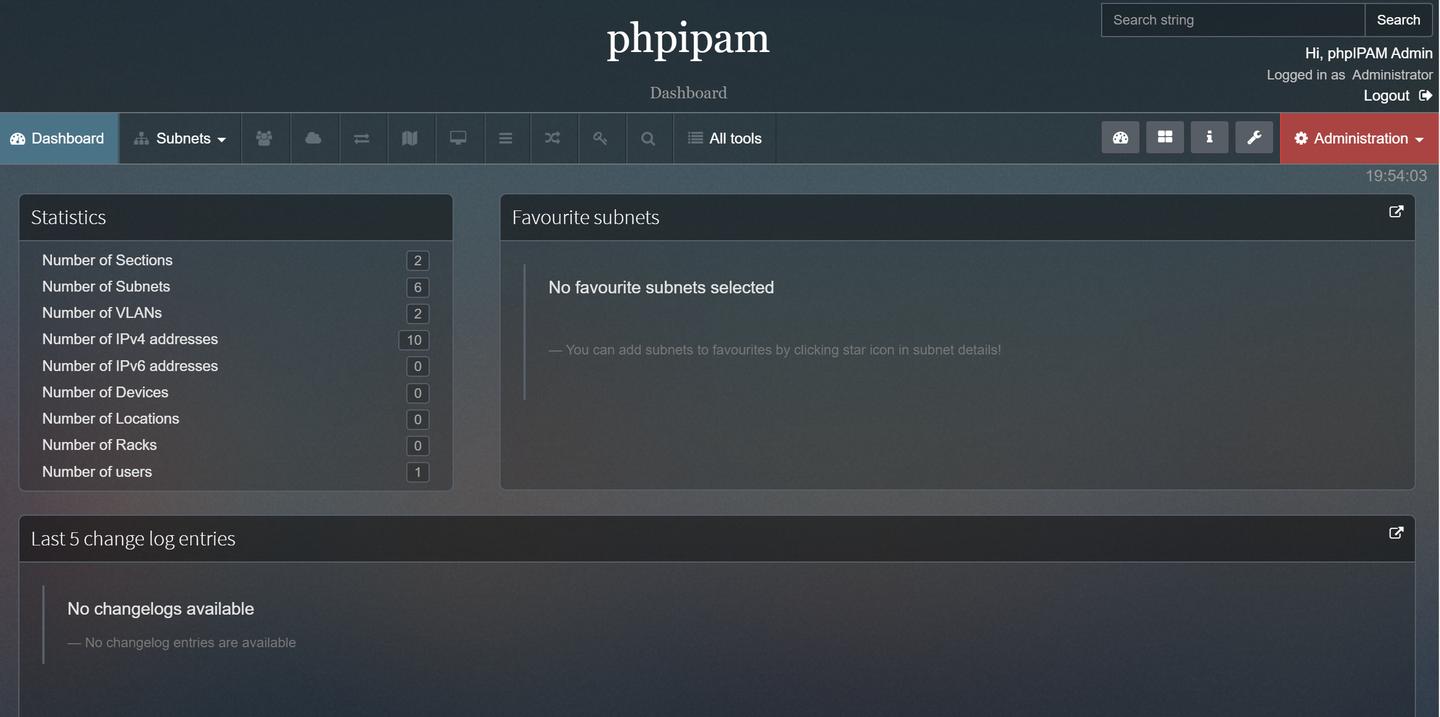Click the dashboard gauge icon on the right

point(1120,137)
